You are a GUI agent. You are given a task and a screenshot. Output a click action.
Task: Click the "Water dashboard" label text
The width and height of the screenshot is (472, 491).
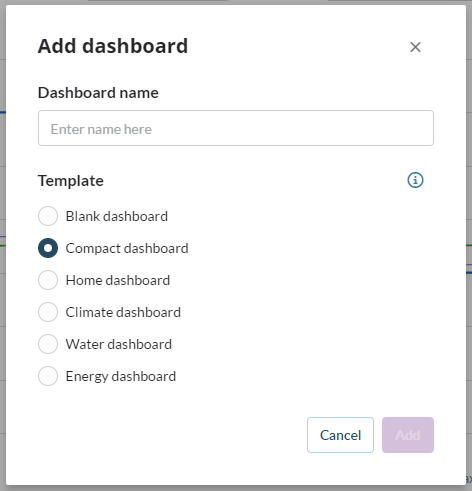pos(119,344)
